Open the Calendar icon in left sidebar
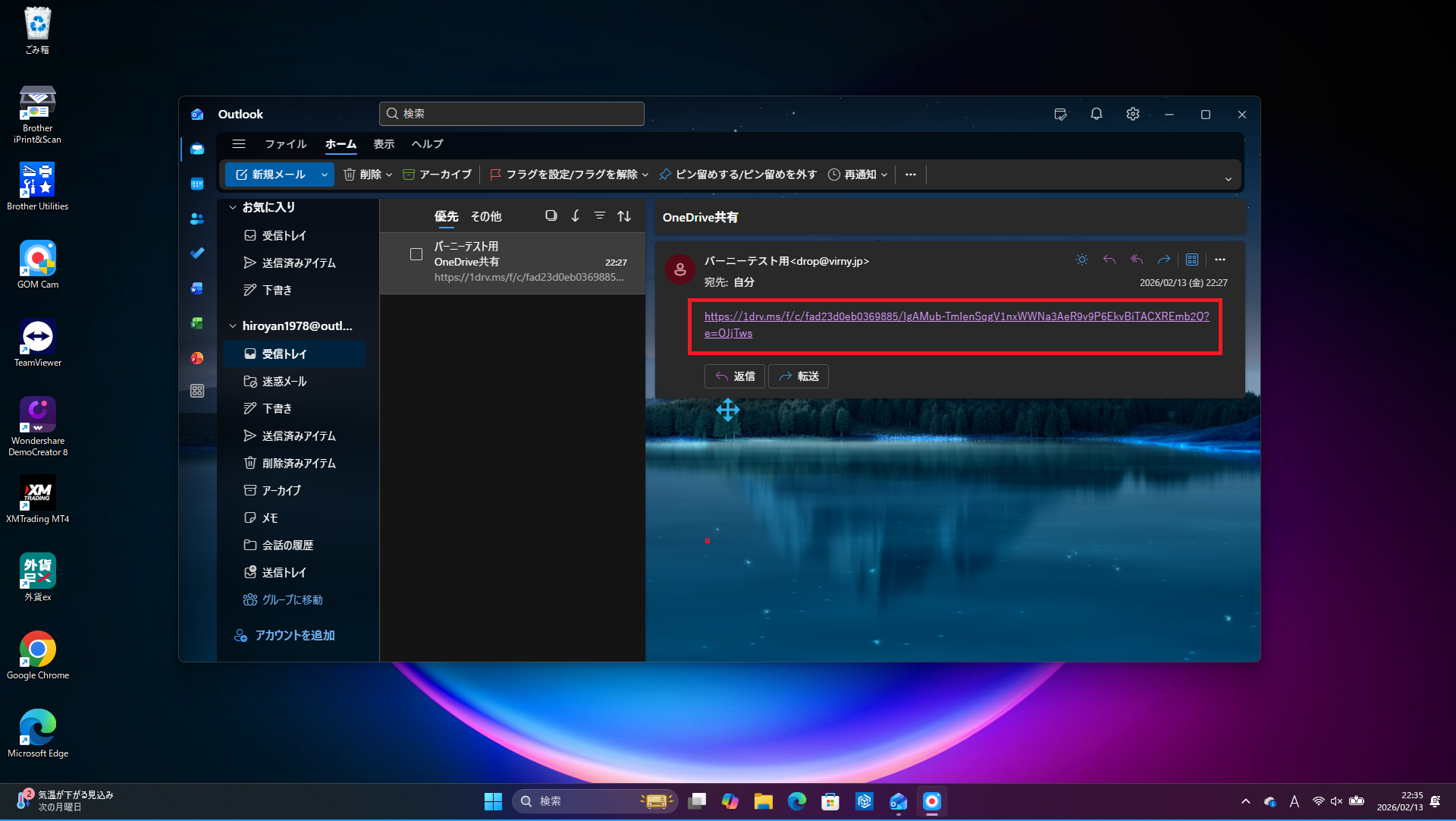 (197, 184)
